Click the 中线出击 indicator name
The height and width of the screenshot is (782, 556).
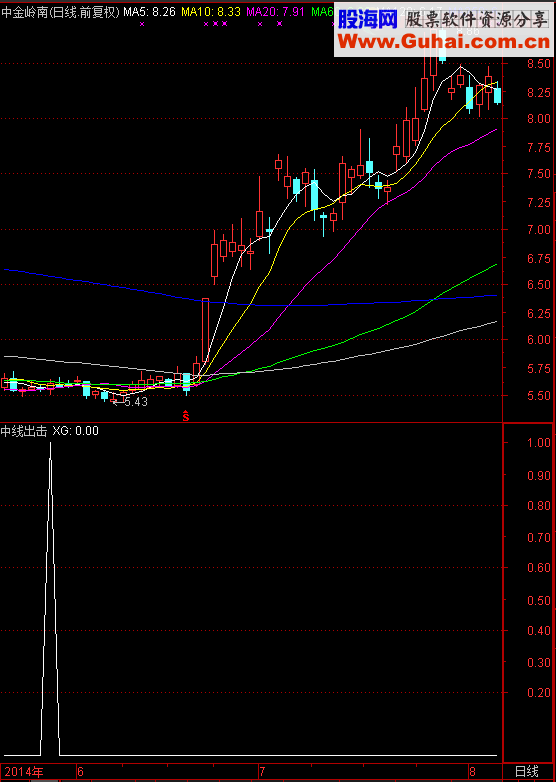(24, 431)
